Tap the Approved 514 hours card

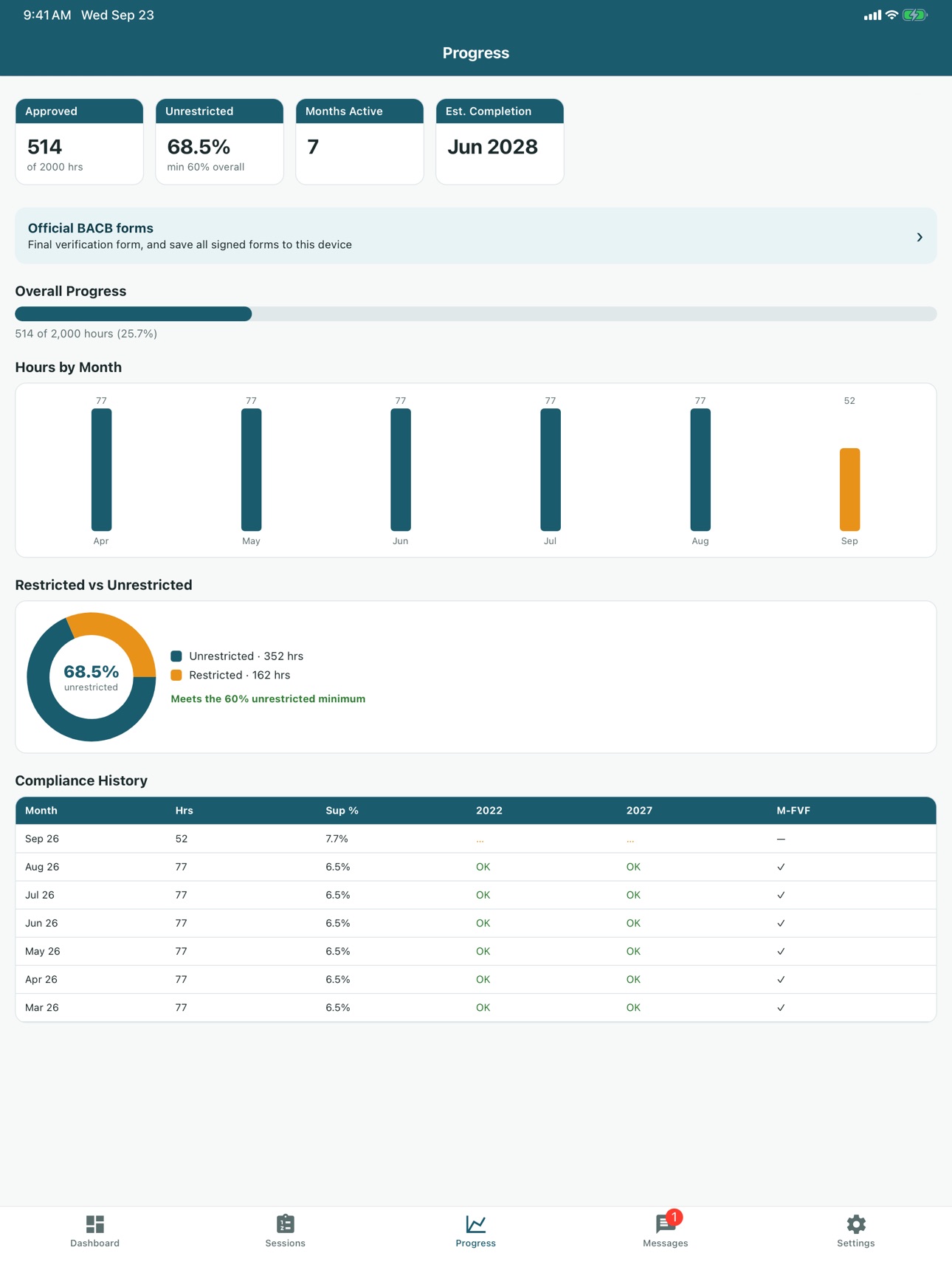[80, 142]
